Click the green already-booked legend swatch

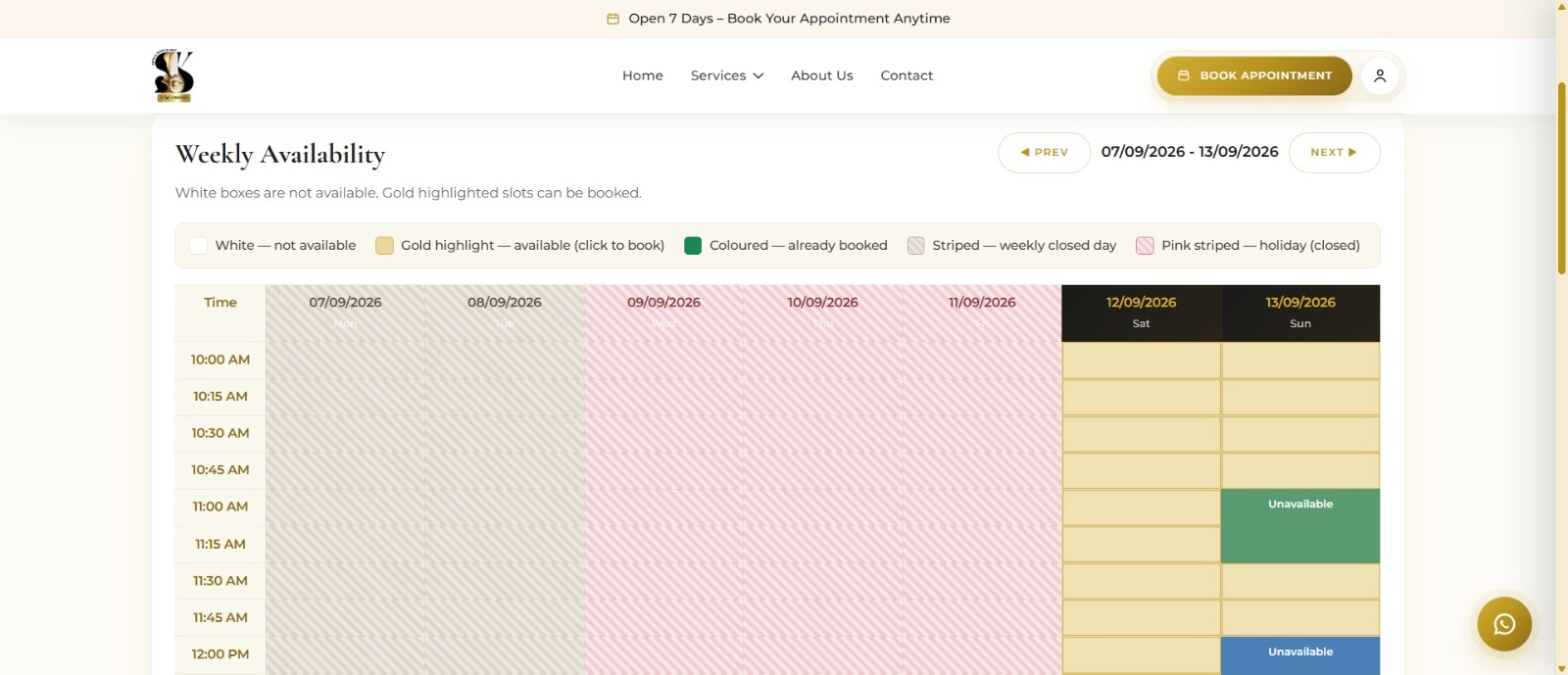coord(693,246)
